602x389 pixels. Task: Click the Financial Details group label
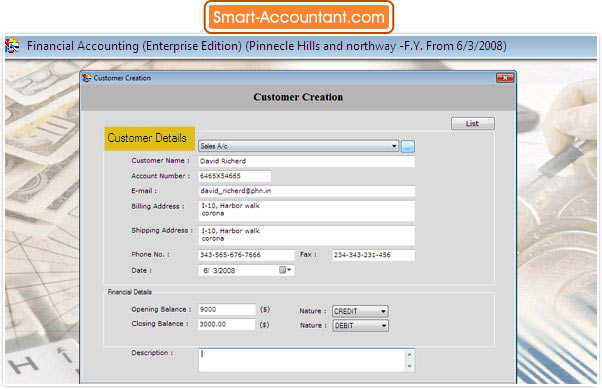tap(130, 292)
